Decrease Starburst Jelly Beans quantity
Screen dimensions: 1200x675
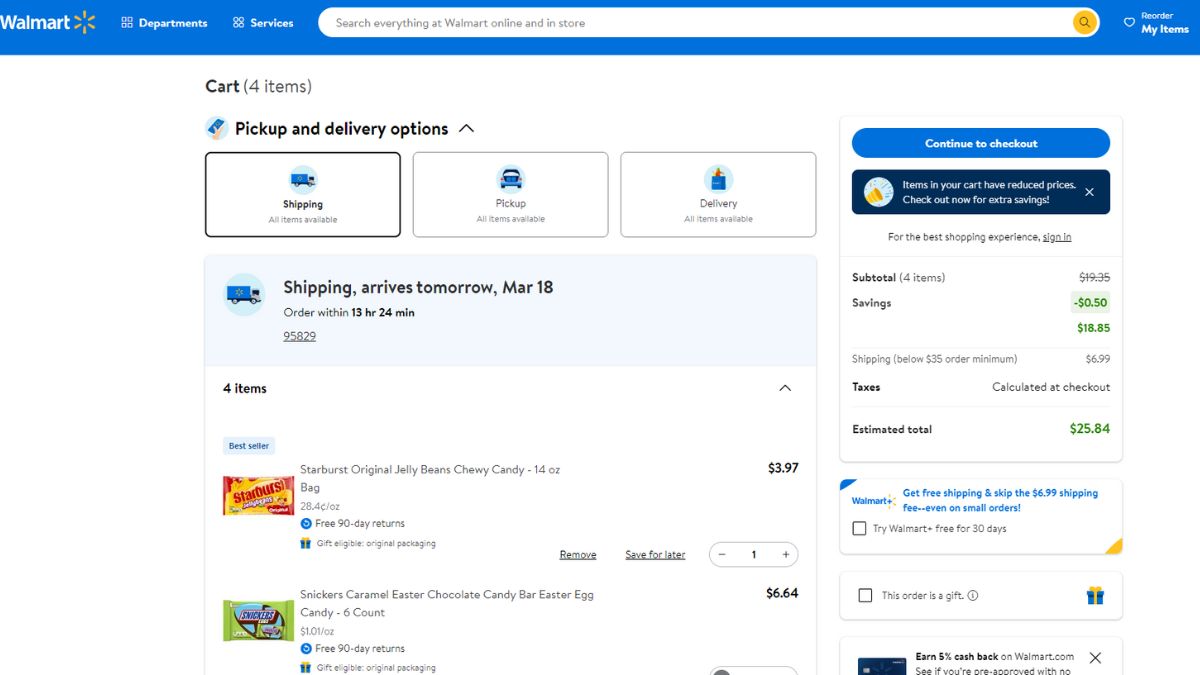722,555
